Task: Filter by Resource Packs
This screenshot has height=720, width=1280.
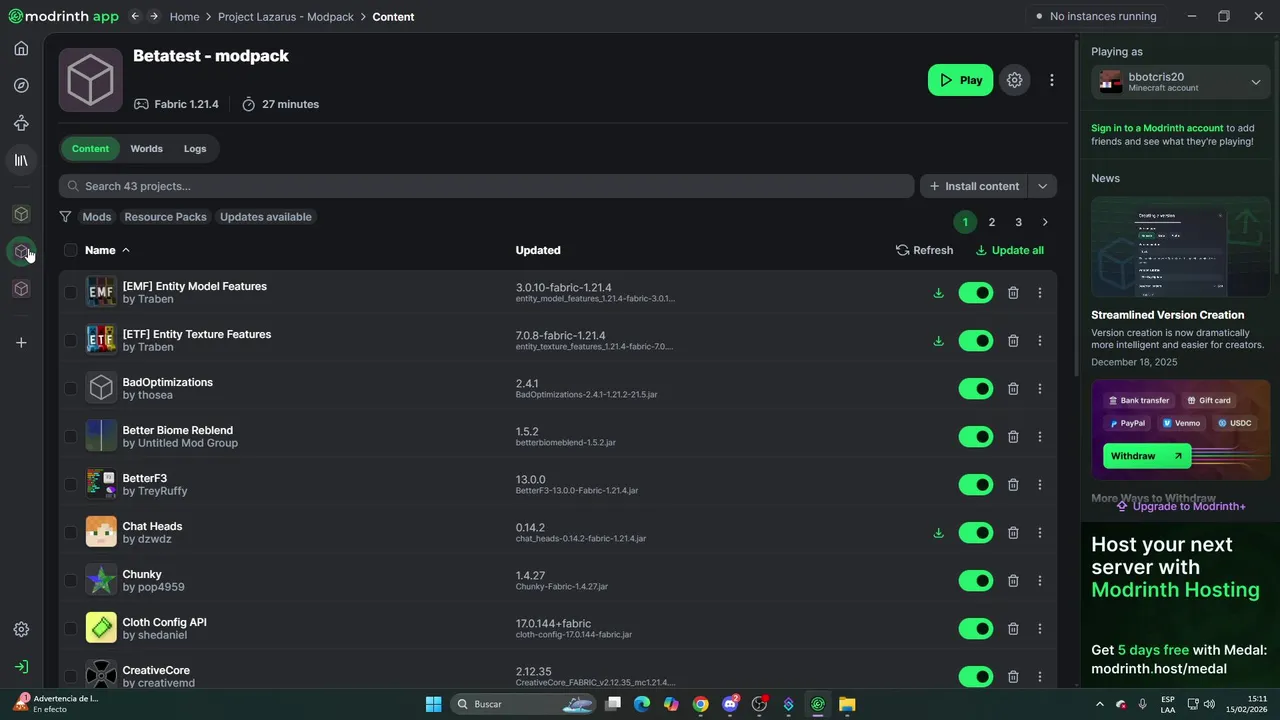Action: tap(166, 217)
